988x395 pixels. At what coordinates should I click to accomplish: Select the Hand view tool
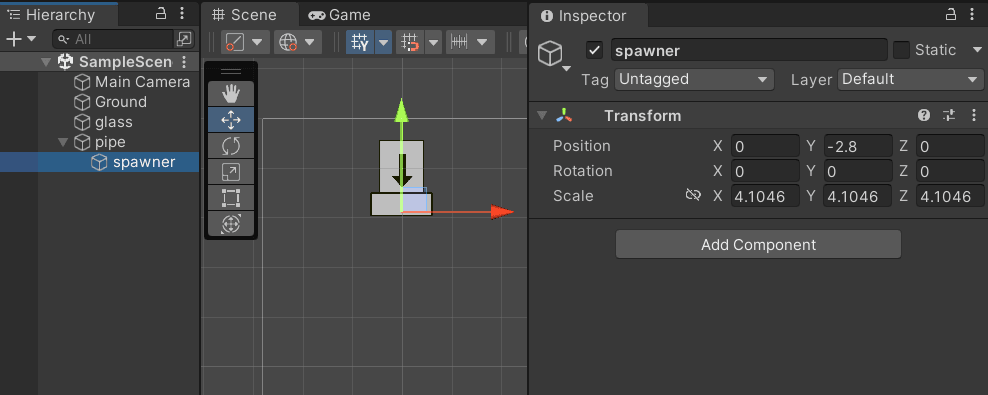(231, 94)
